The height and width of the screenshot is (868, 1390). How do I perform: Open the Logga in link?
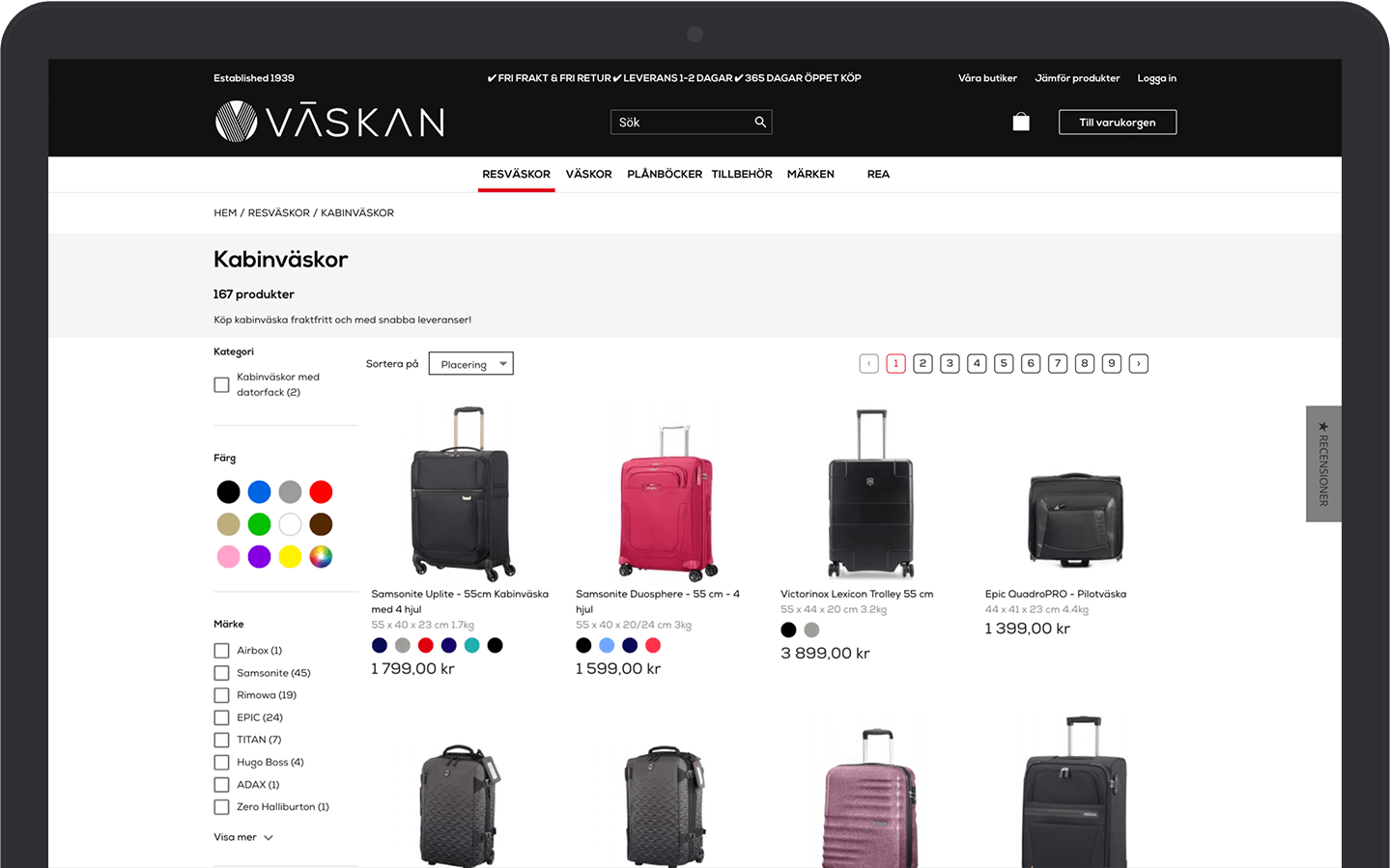pos(1156,78)
